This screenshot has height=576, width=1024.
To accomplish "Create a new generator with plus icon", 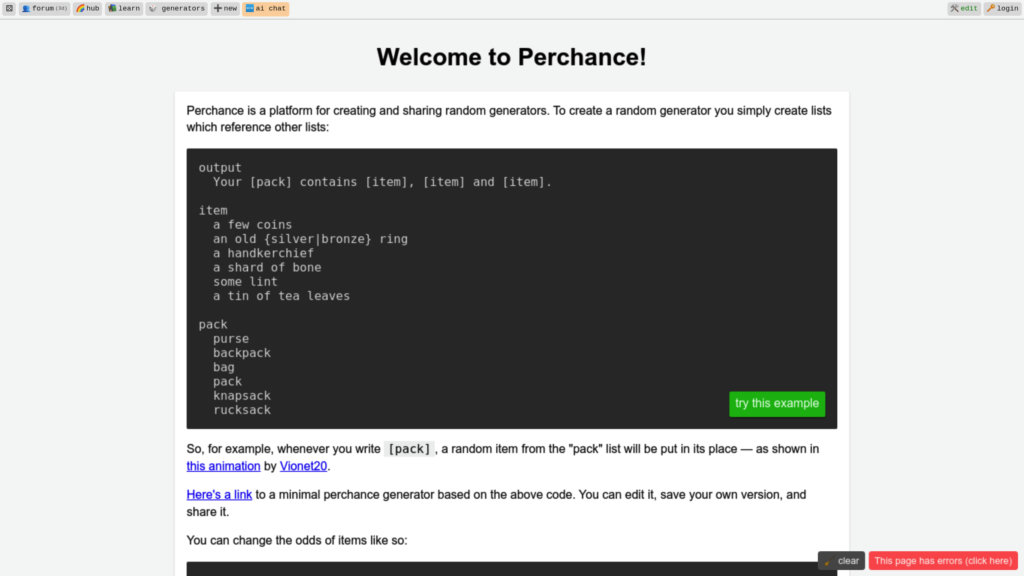I will [225, 8].
